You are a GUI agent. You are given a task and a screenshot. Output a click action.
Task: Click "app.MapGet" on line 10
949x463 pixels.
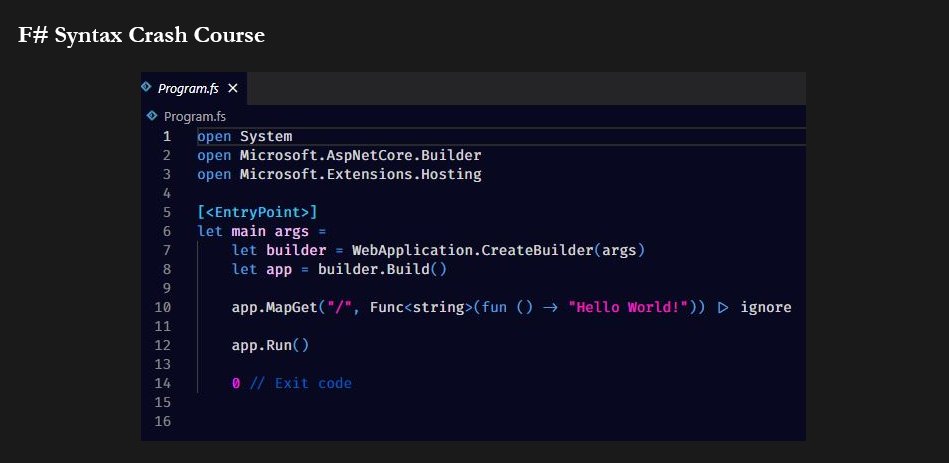[275, 307]
